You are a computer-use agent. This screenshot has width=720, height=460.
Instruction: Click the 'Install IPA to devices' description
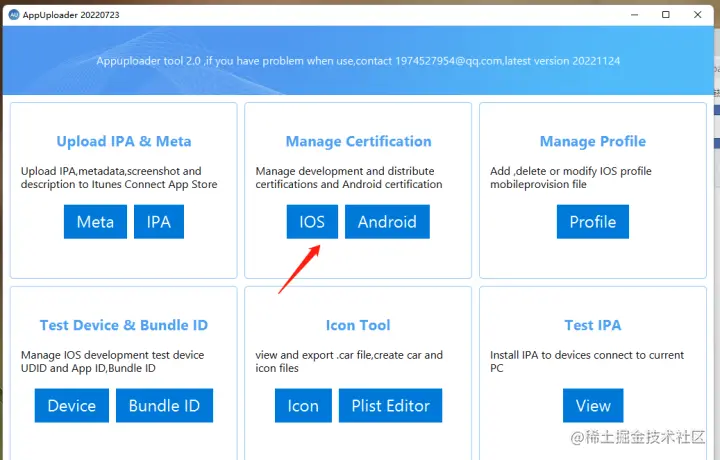(587, 361)
